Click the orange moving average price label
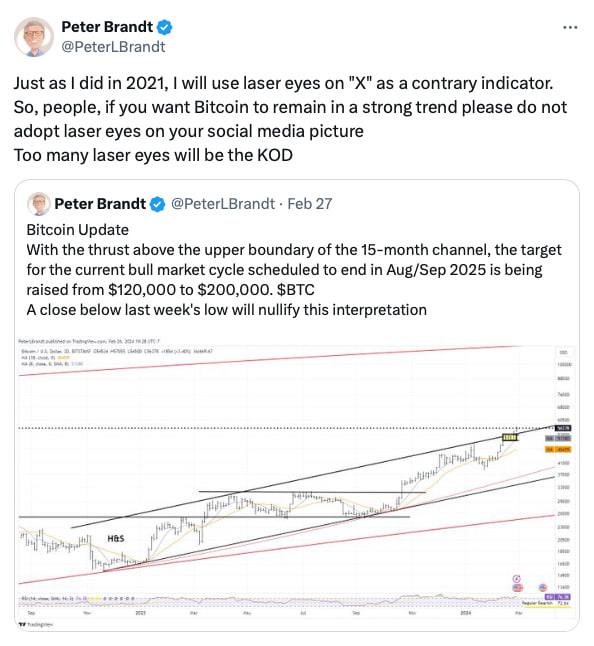Image resolution: width=594 pixels, height=646 pixels. click(x=558, y=449)
